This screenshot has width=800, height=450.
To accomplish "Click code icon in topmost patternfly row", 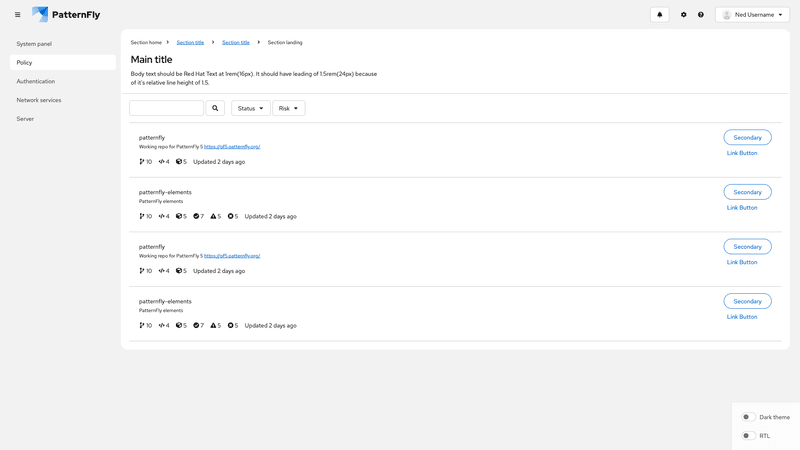I will (161, 162).
